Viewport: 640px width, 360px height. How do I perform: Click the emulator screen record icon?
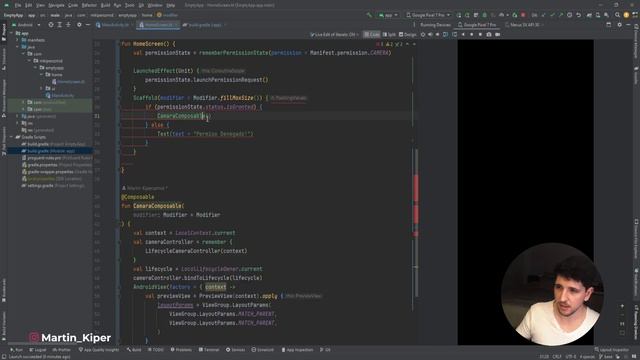pyautogui.click(x=498, y=35)
